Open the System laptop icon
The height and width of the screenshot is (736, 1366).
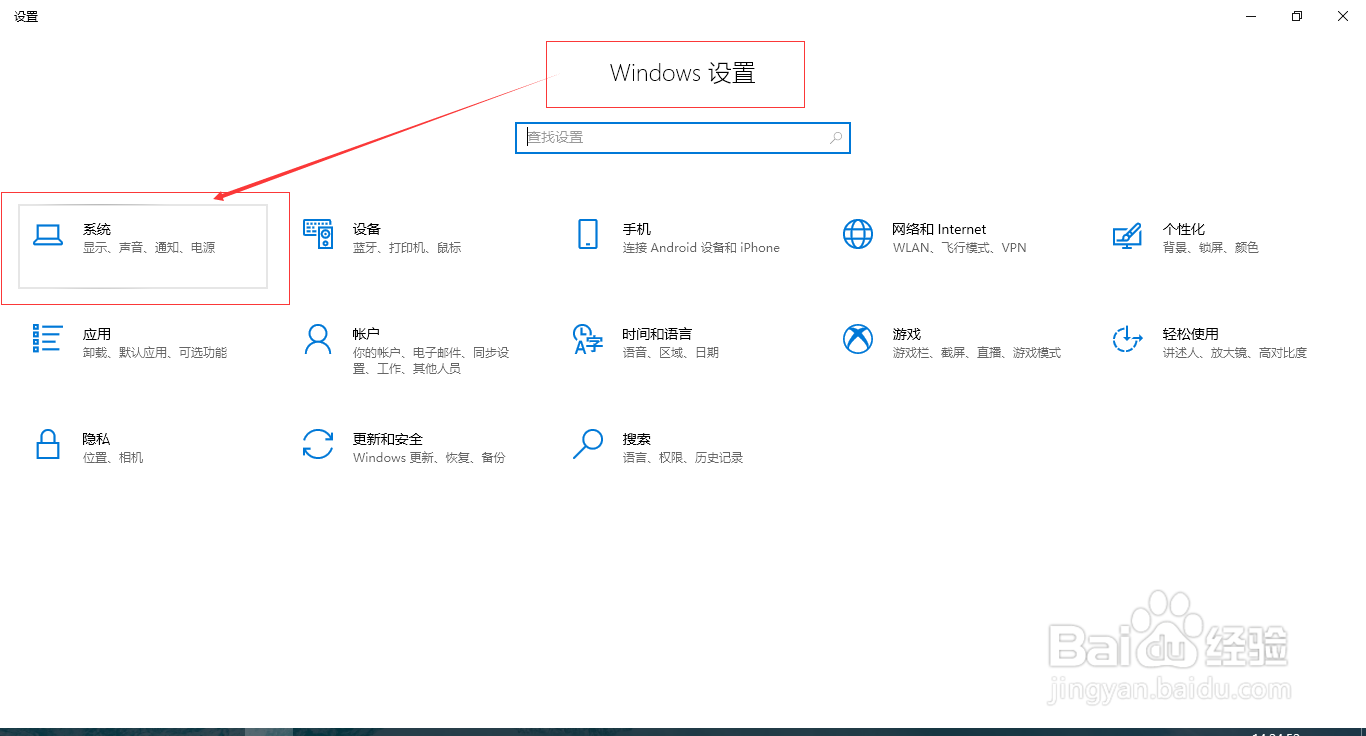click(x=47, y=235)
